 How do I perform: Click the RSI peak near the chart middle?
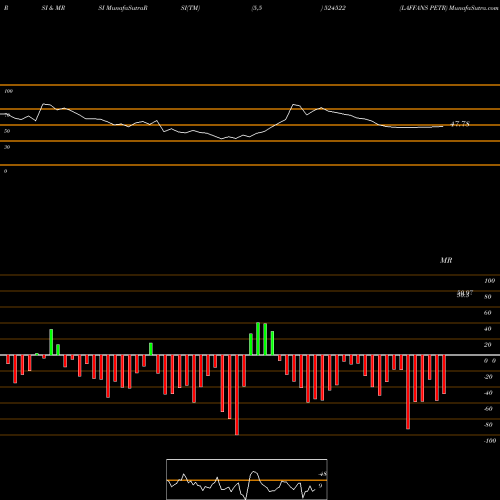[294, 105]
